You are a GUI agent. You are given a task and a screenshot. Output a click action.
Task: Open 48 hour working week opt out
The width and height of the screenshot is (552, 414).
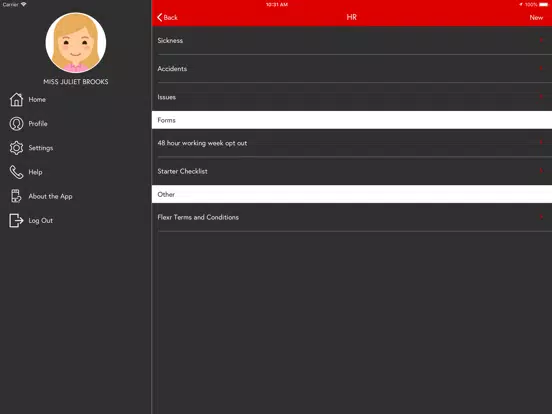click(x=352, y=143)
